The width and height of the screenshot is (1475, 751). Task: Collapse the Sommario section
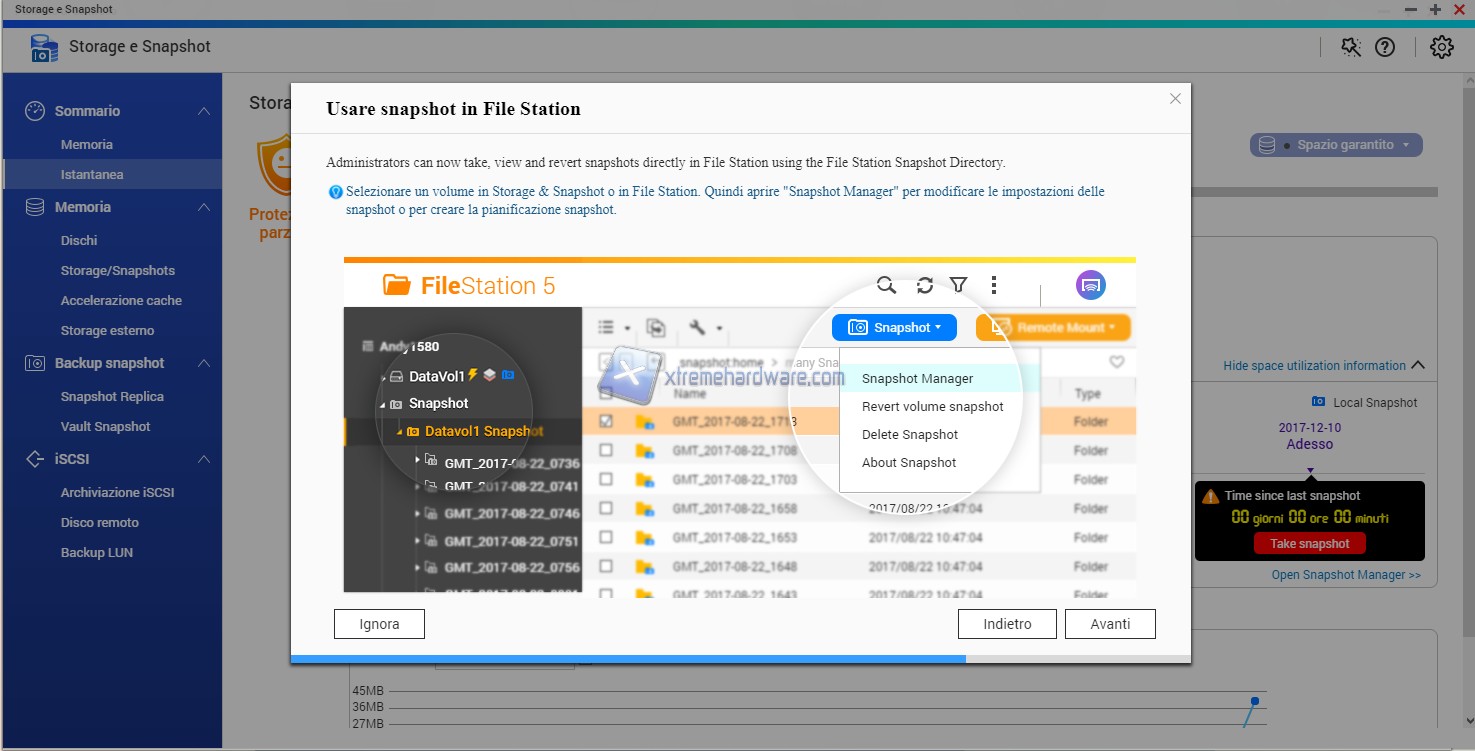[204, 111]
